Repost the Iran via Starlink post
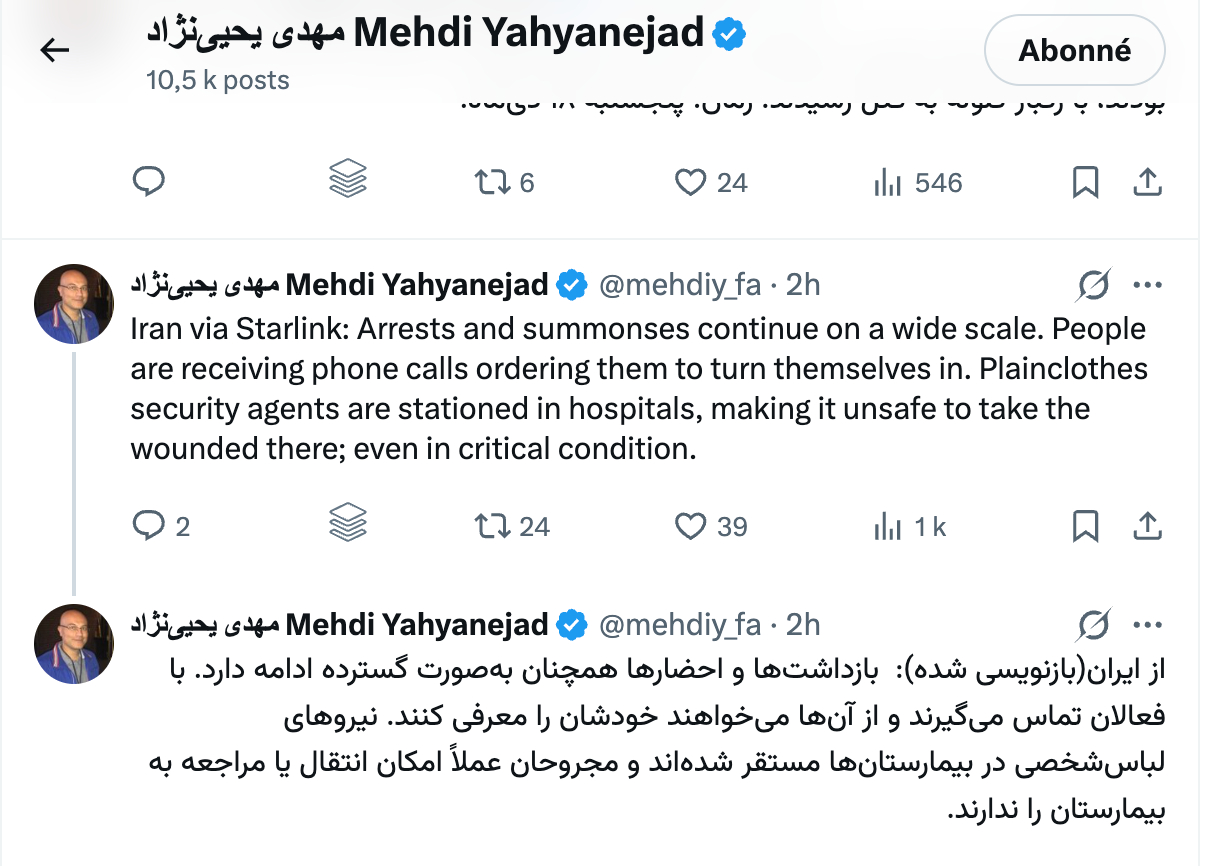 click(x=492, y=526)
